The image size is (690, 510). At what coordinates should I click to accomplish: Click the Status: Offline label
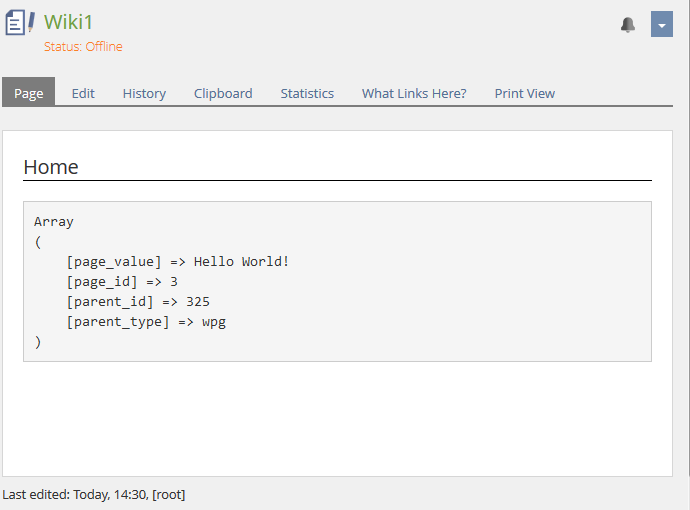click(83, 46)
